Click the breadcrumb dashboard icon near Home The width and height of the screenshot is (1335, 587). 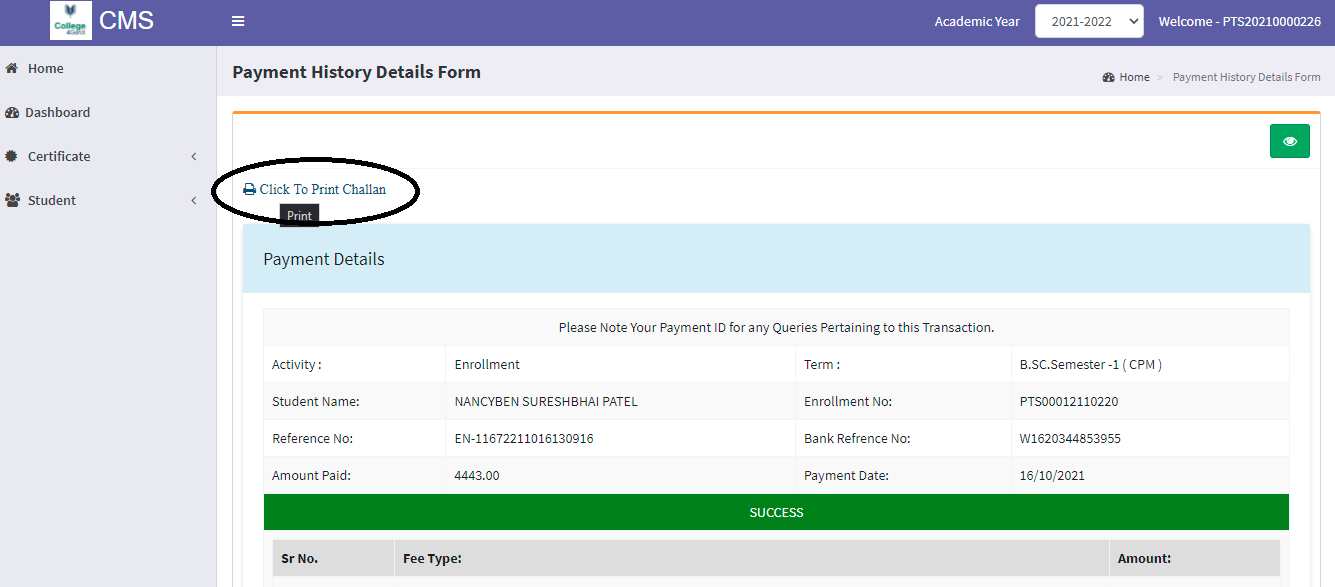(1108, 78)
